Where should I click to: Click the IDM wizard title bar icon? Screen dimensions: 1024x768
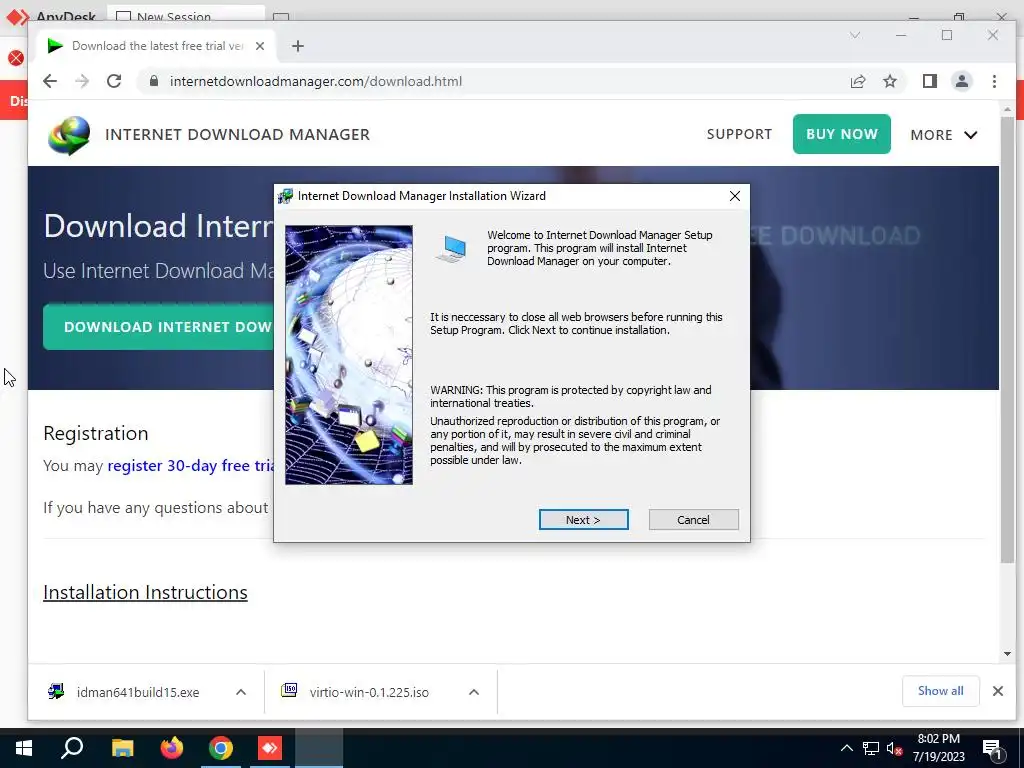285,196
